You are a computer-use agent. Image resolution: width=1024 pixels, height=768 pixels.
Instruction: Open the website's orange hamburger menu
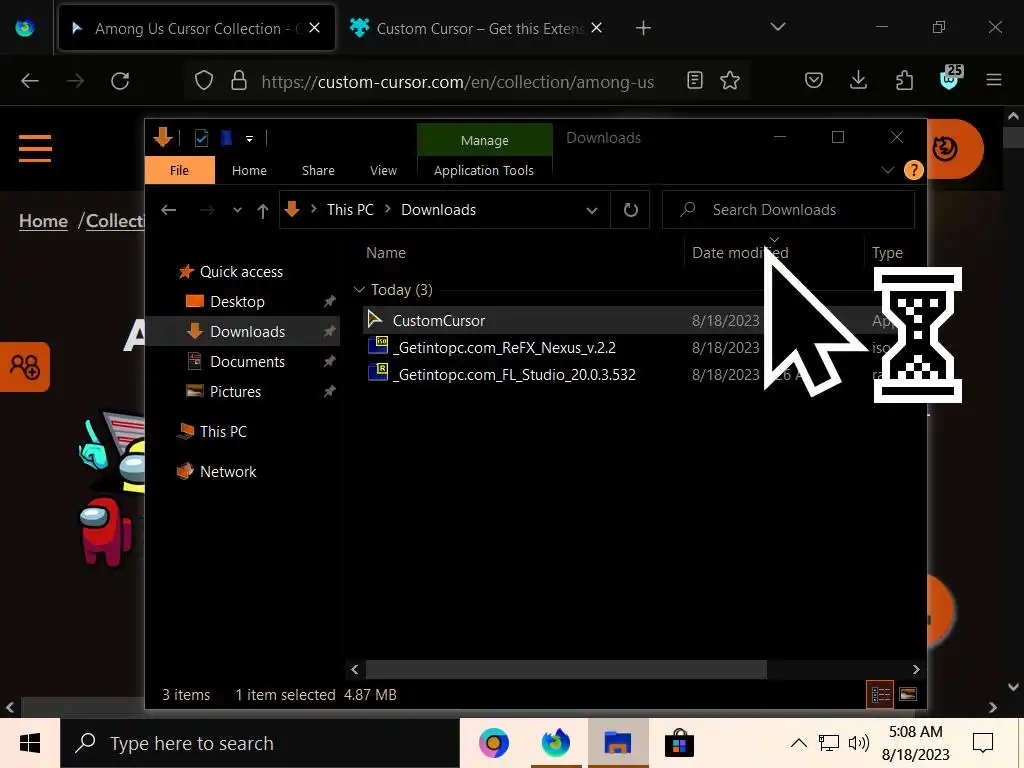pos(35,148)
